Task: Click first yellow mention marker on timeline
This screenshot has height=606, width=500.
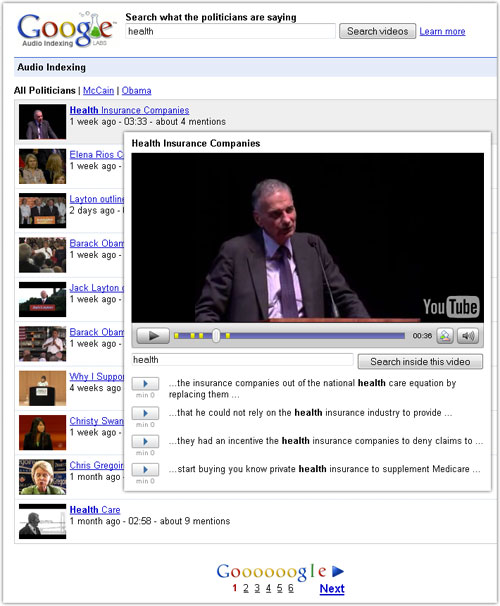Action: click(x=177, y=336)
